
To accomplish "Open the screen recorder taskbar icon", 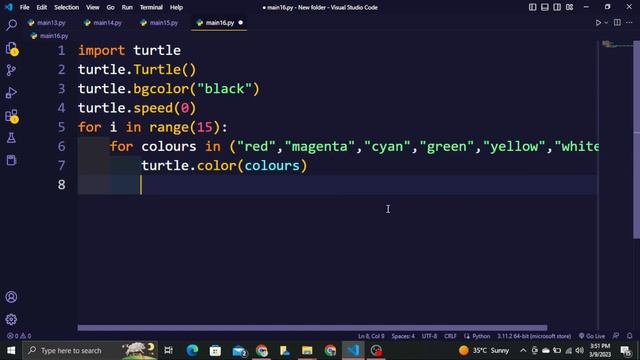I will click(x=376, y=350).
